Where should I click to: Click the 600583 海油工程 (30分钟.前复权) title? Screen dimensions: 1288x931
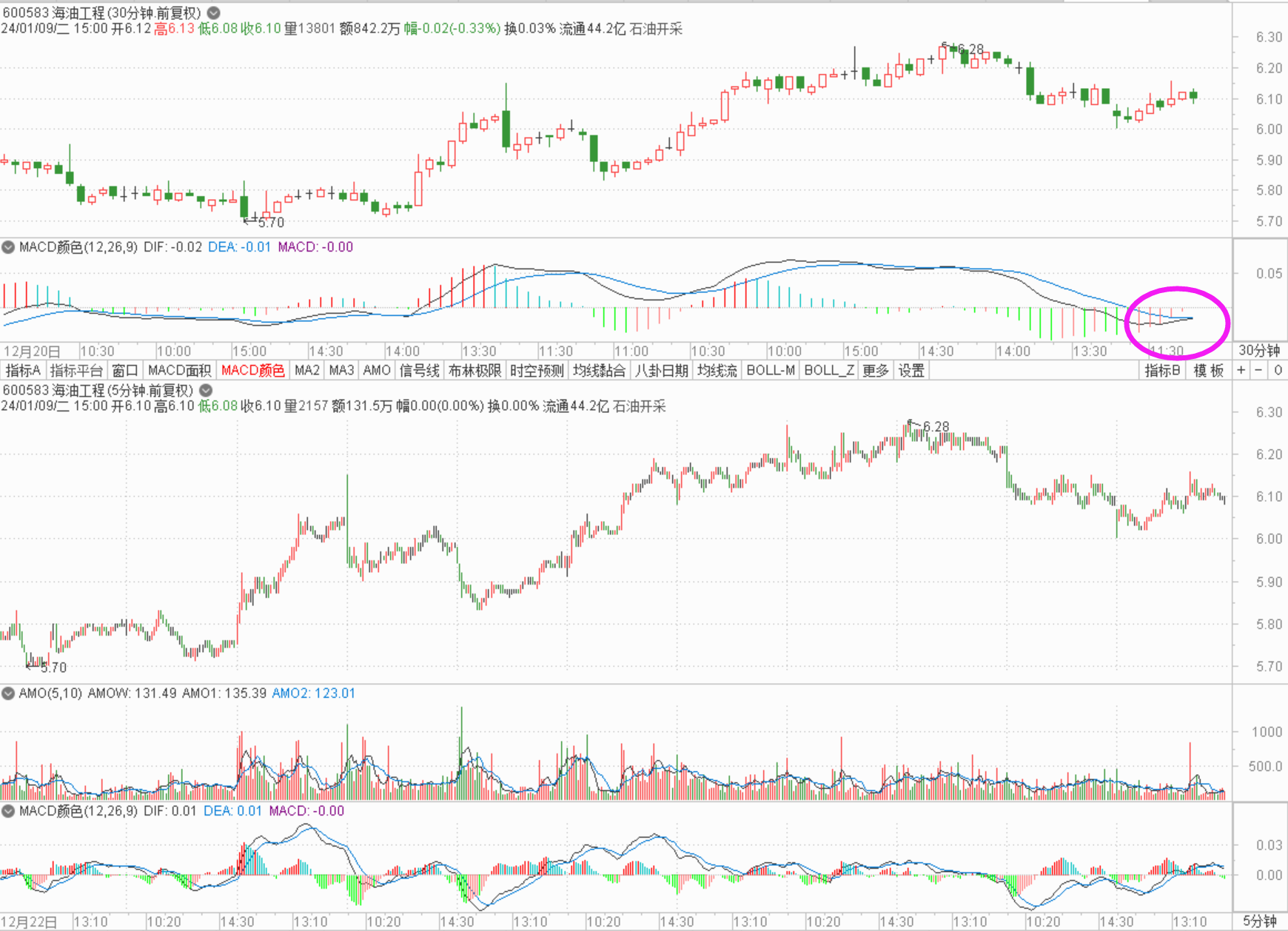coord(101,13)
